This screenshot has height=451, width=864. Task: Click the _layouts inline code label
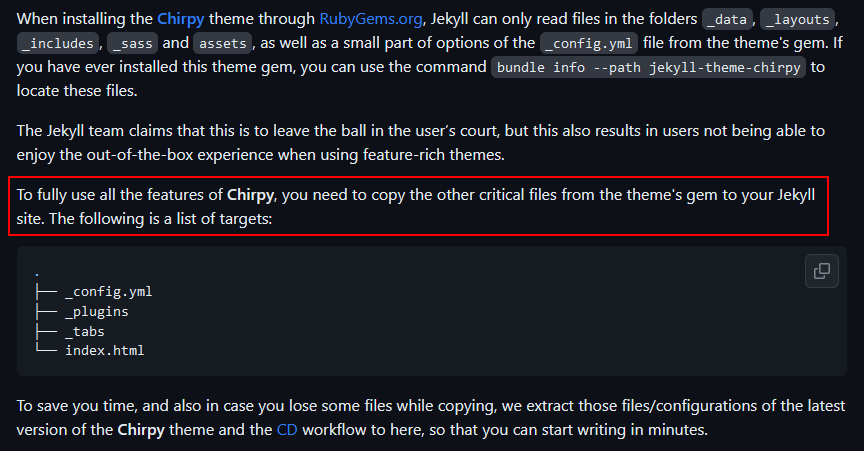coord(797,19)
